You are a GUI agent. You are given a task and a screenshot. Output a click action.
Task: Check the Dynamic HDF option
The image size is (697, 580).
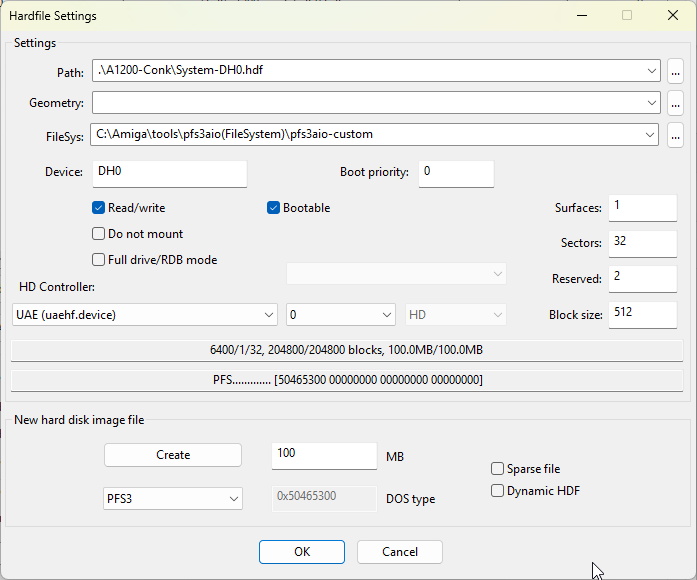(498, 491)
